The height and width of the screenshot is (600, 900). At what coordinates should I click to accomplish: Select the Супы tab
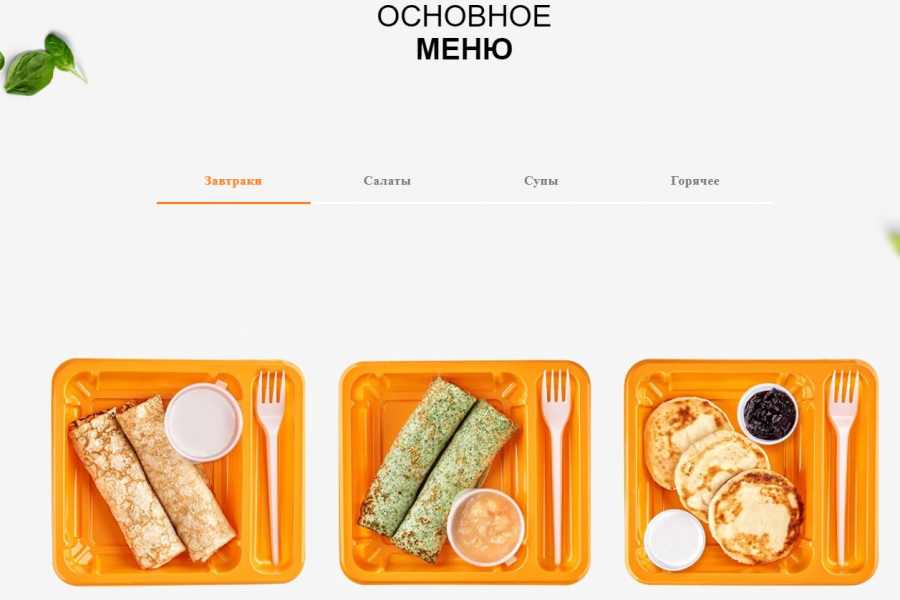pyautogui.click(x=541, y=181)
